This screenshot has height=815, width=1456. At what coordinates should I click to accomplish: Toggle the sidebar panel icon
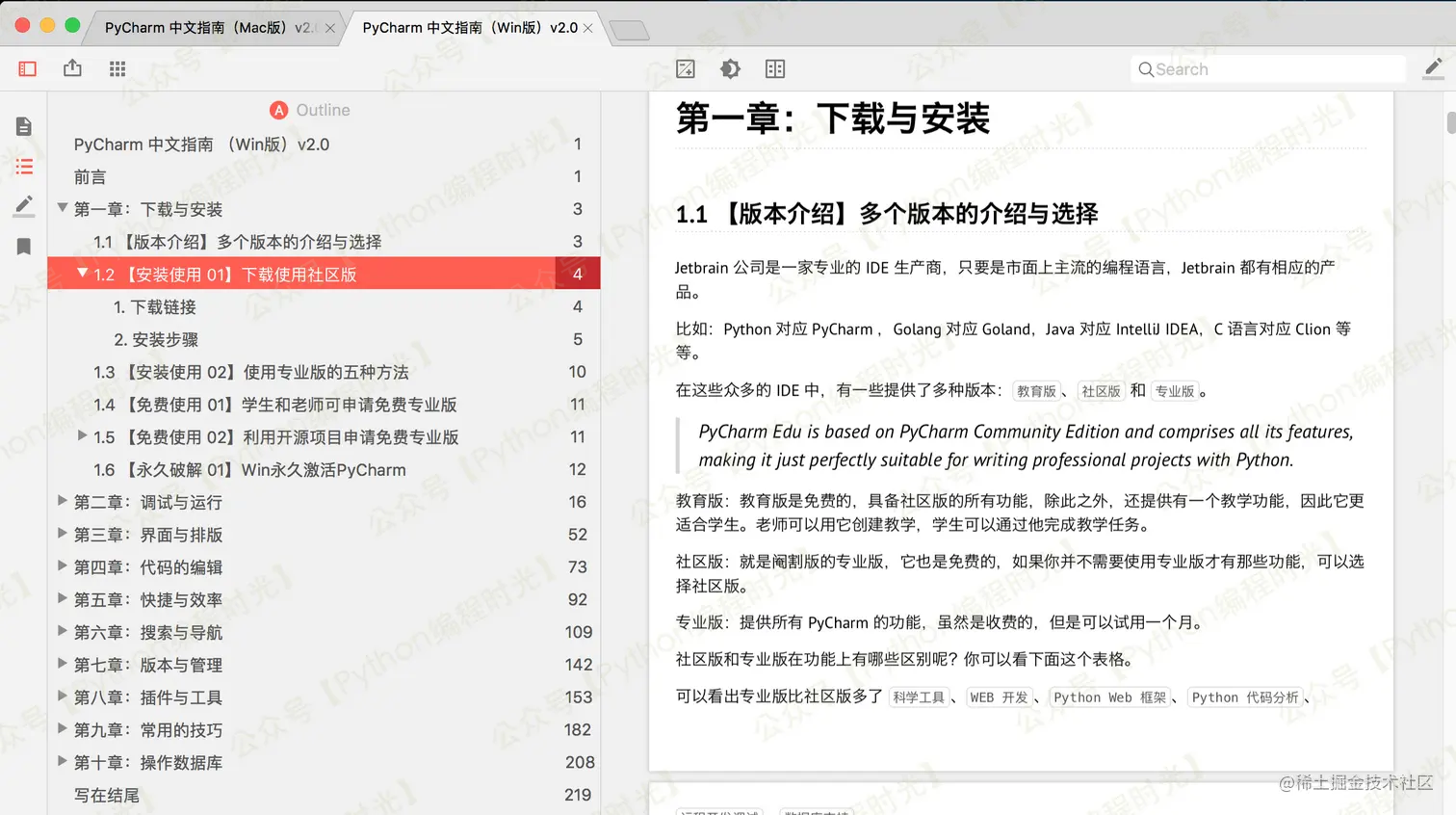coord(27,68)
